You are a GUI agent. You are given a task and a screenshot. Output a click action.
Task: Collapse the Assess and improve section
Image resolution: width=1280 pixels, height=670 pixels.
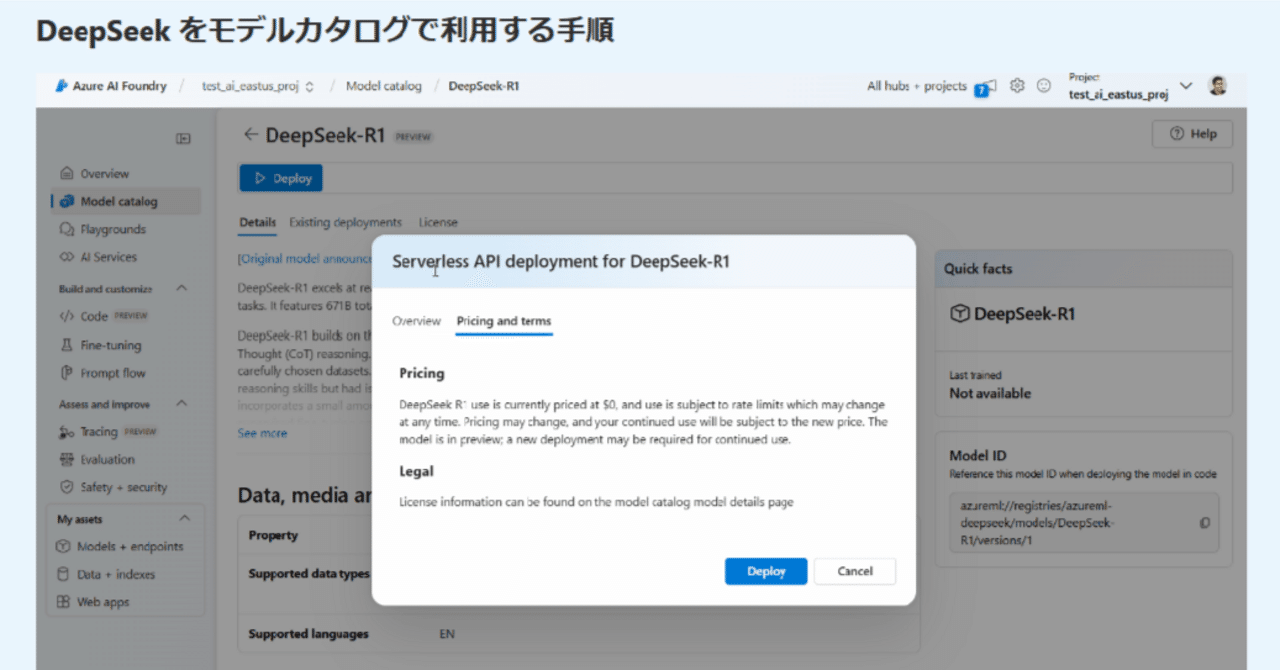click(179, 404)
